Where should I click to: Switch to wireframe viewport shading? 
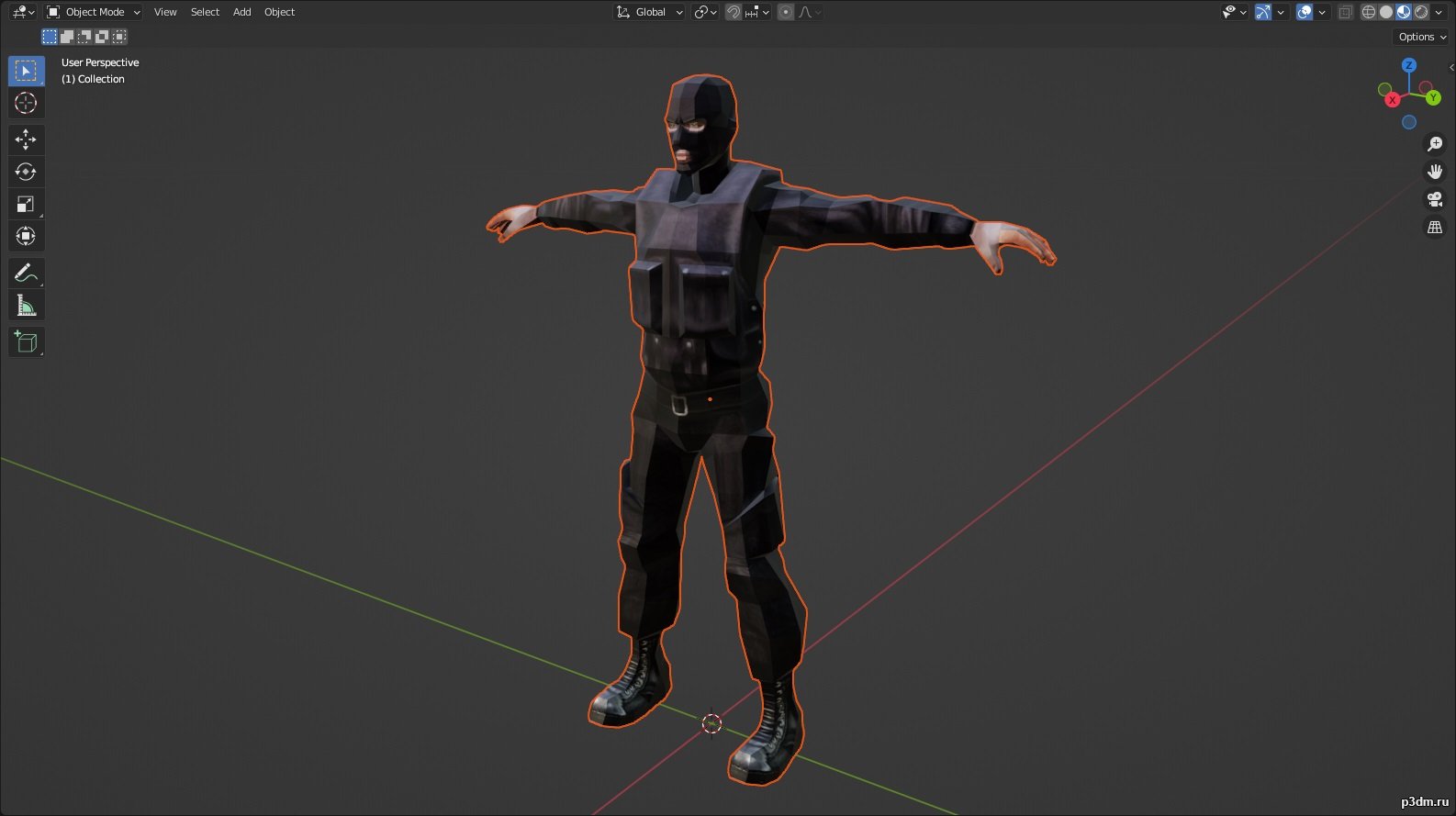(x=1369, y=12)
